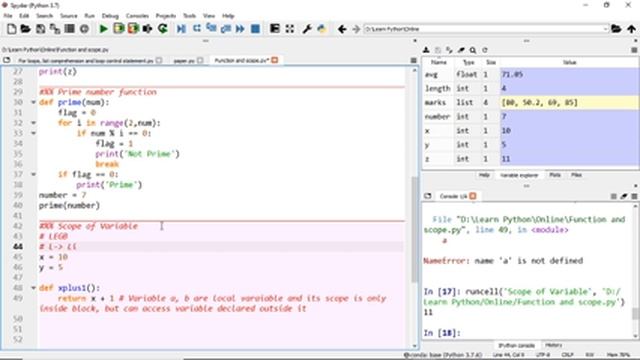Save all open files
Screen dimensions: 640x360
point(55,29)
